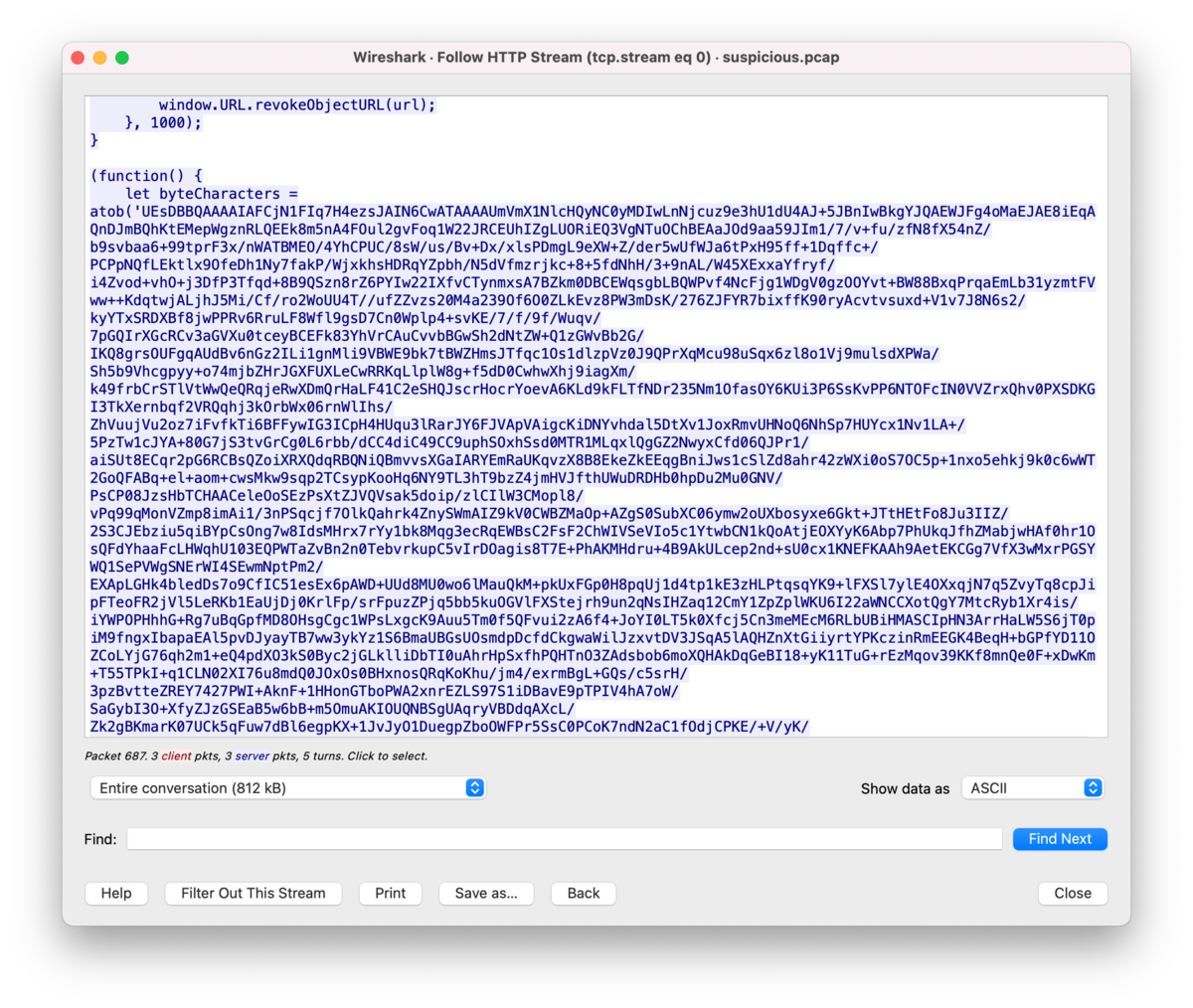Click the Help button
The image size is (1193, 1008).
pos(116,894)
